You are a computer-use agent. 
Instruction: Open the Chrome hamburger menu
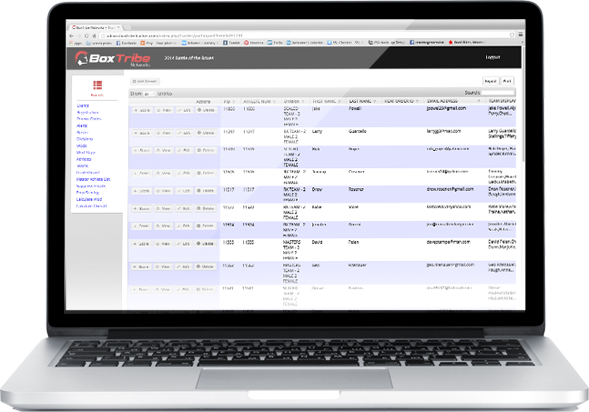[x=521, y=34]
